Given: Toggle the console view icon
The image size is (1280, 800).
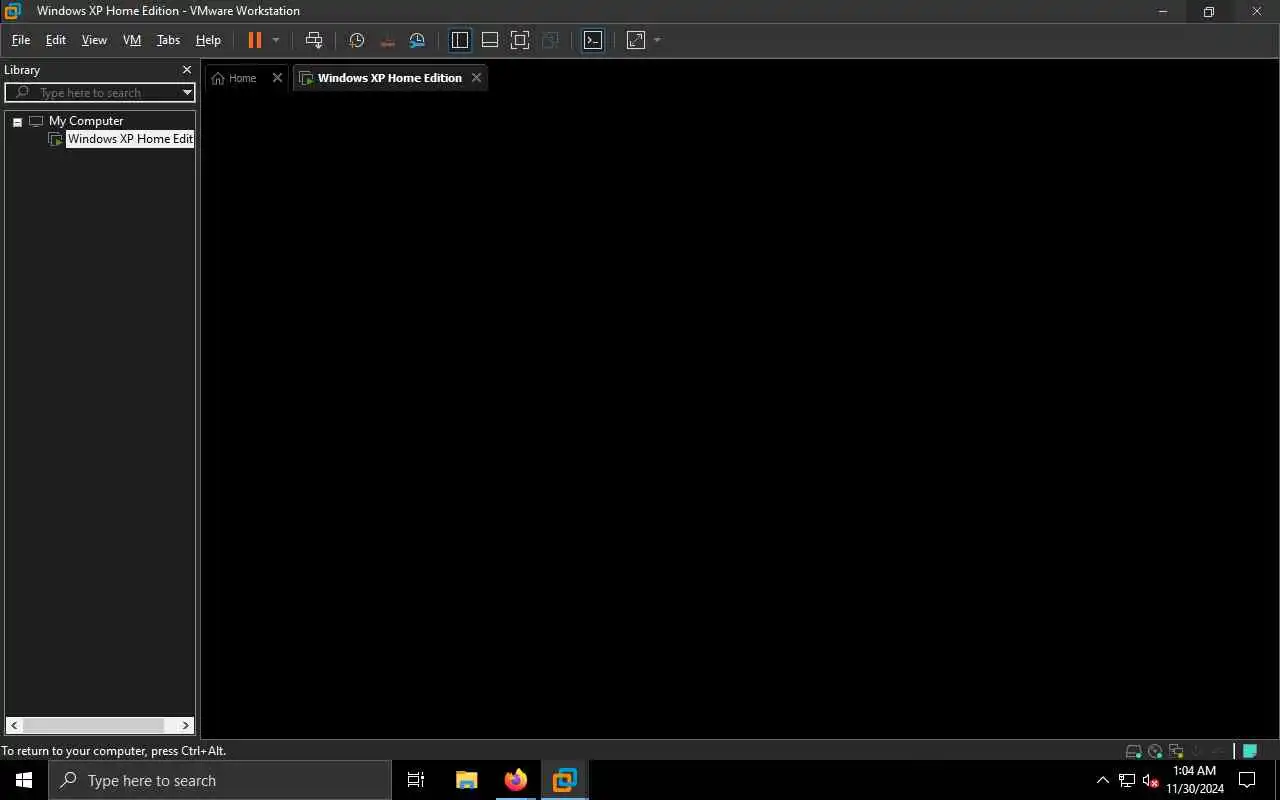Looking at the screenshot, I should tap(593, 40).
